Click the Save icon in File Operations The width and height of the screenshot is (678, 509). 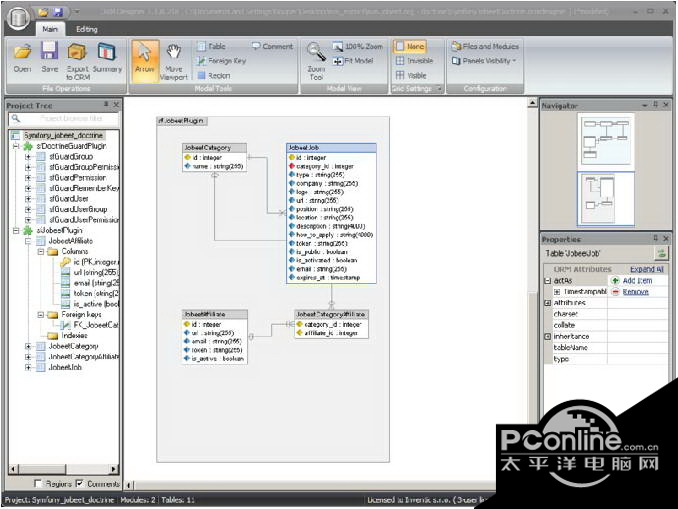pyautogui.click(x=50, y=57)
